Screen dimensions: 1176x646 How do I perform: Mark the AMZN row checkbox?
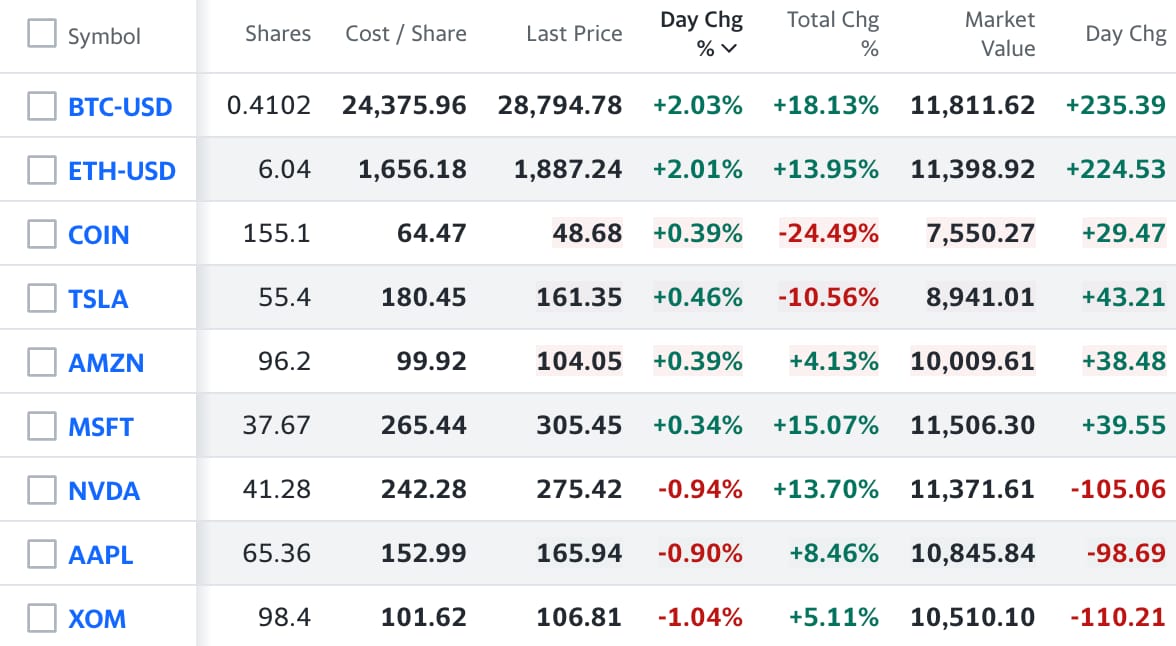tap(42, 362)
